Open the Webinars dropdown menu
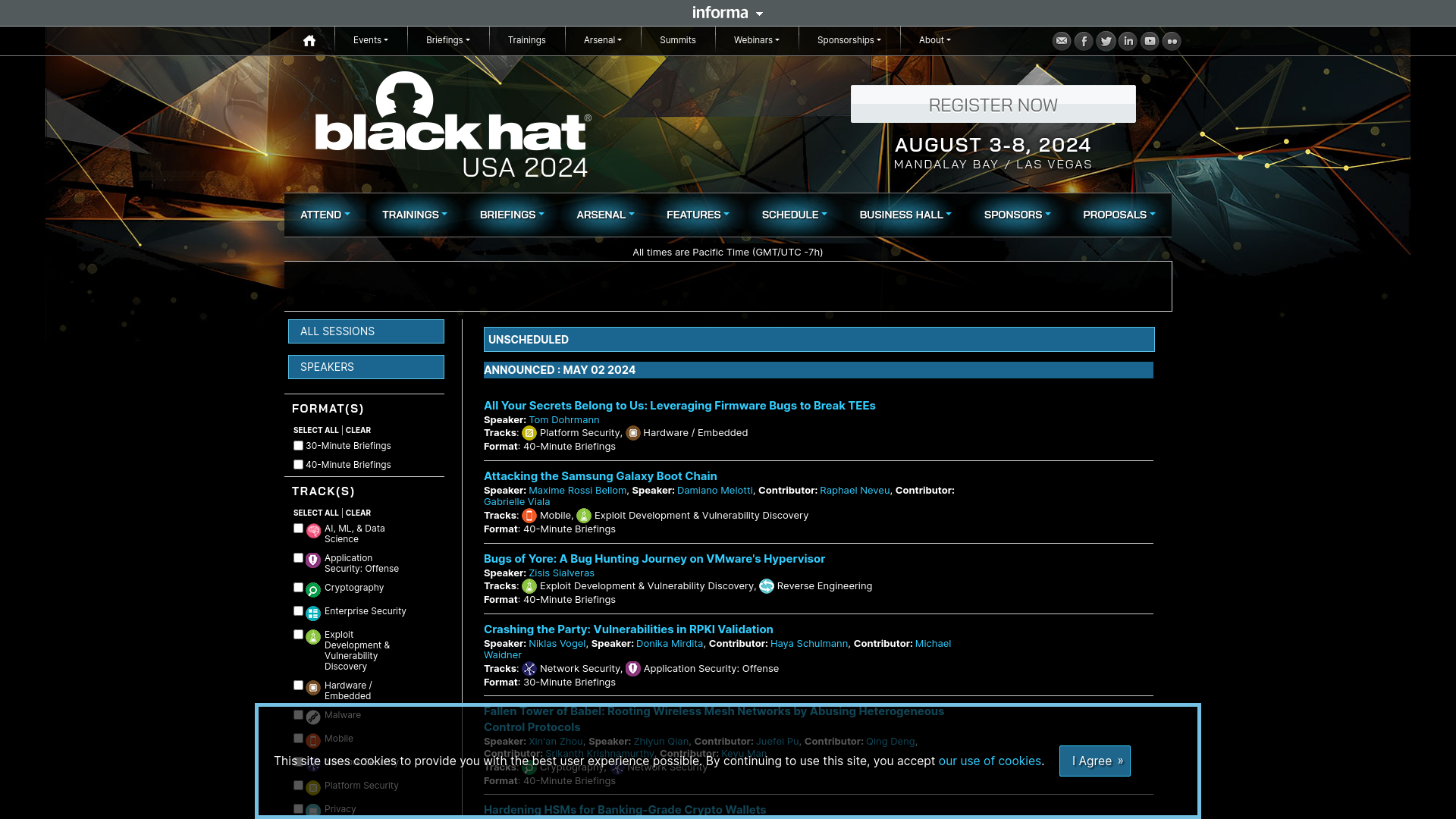The width and height of the screenshot is (1456, 819). click(757, 40)
